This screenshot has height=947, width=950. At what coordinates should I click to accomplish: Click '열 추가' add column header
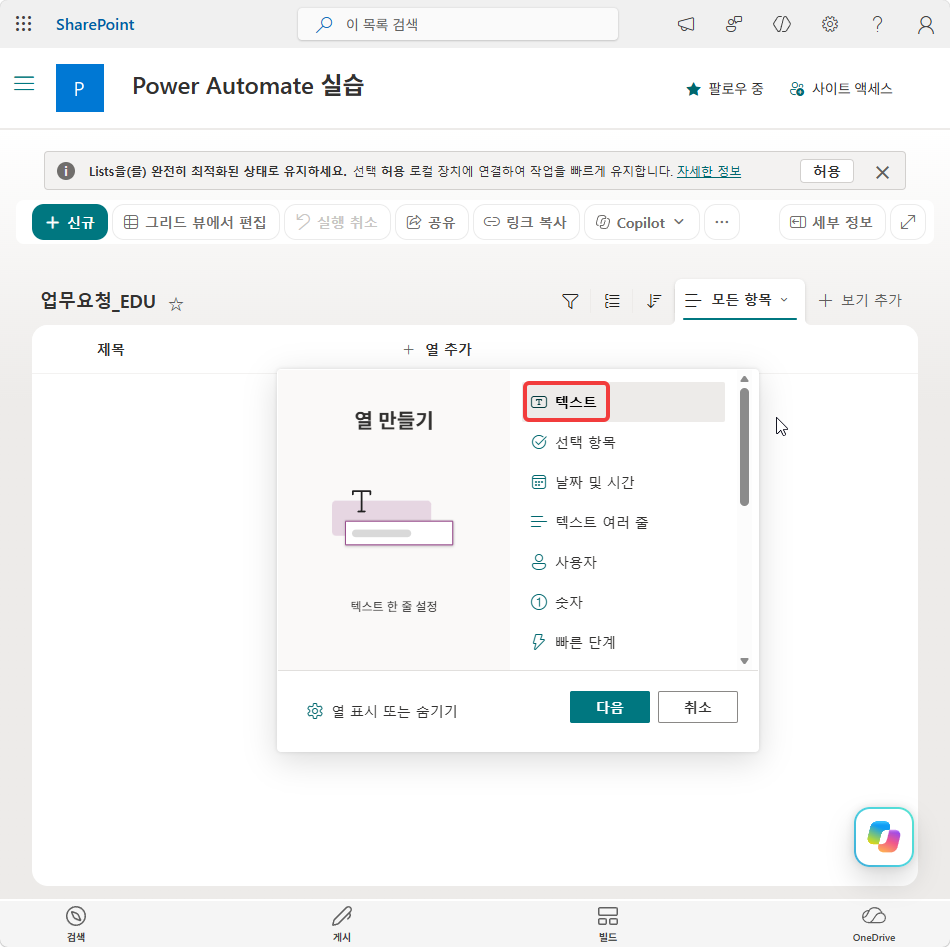[437, 350]
